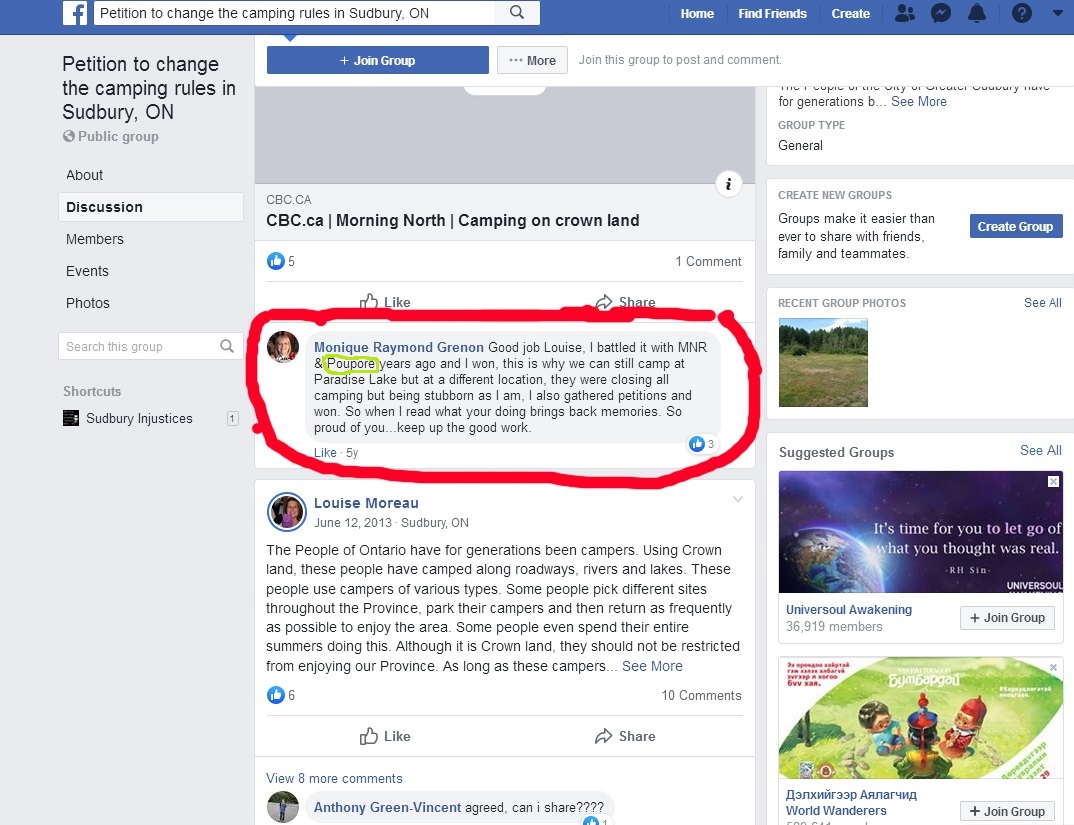Open the recent group photo thumbnail
The image size is (1074, 825).
point(823,362)
